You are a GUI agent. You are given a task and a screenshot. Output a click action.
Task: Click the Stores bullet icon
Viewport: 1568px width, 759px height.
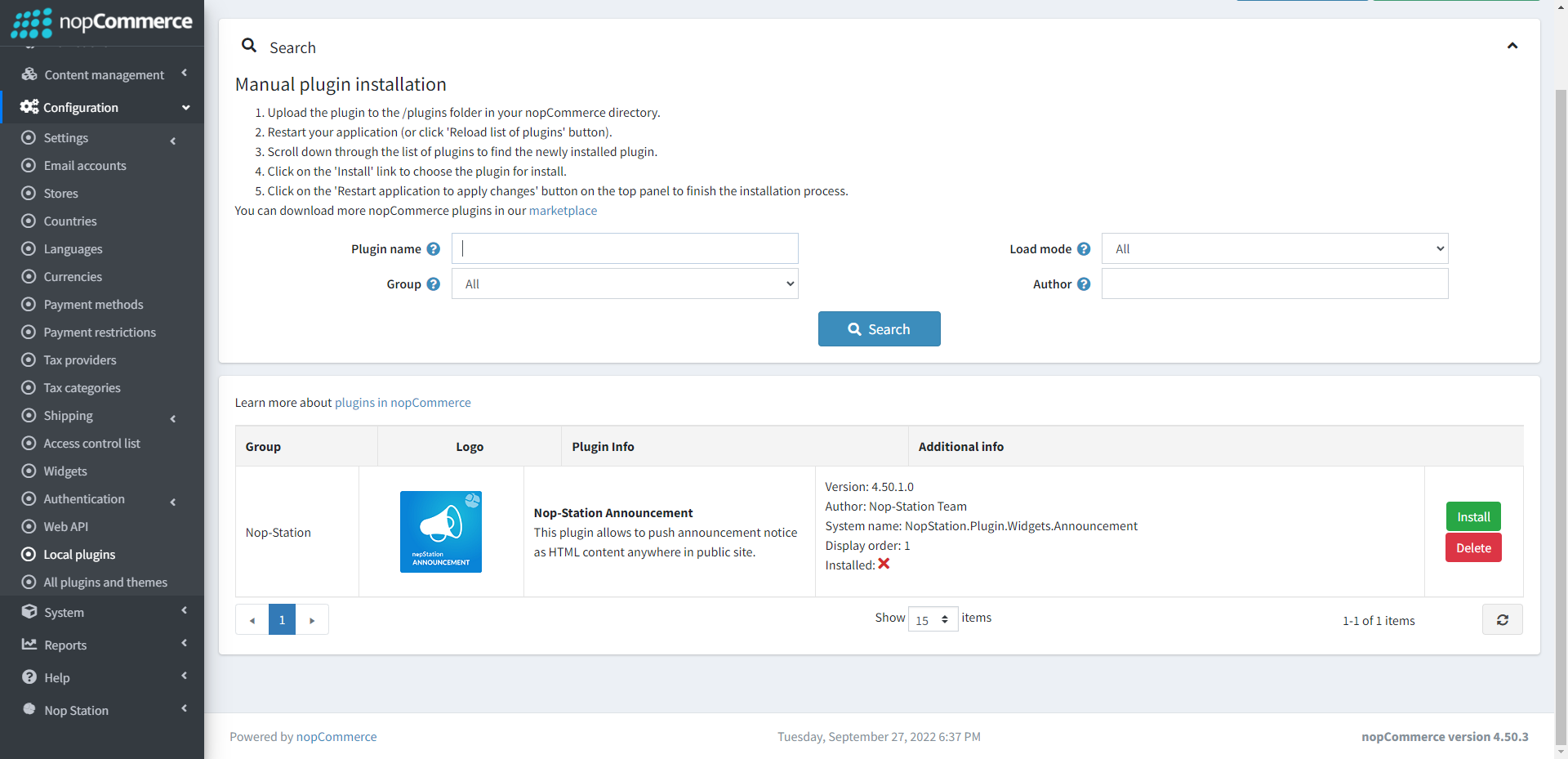click(x=29, y=193)
